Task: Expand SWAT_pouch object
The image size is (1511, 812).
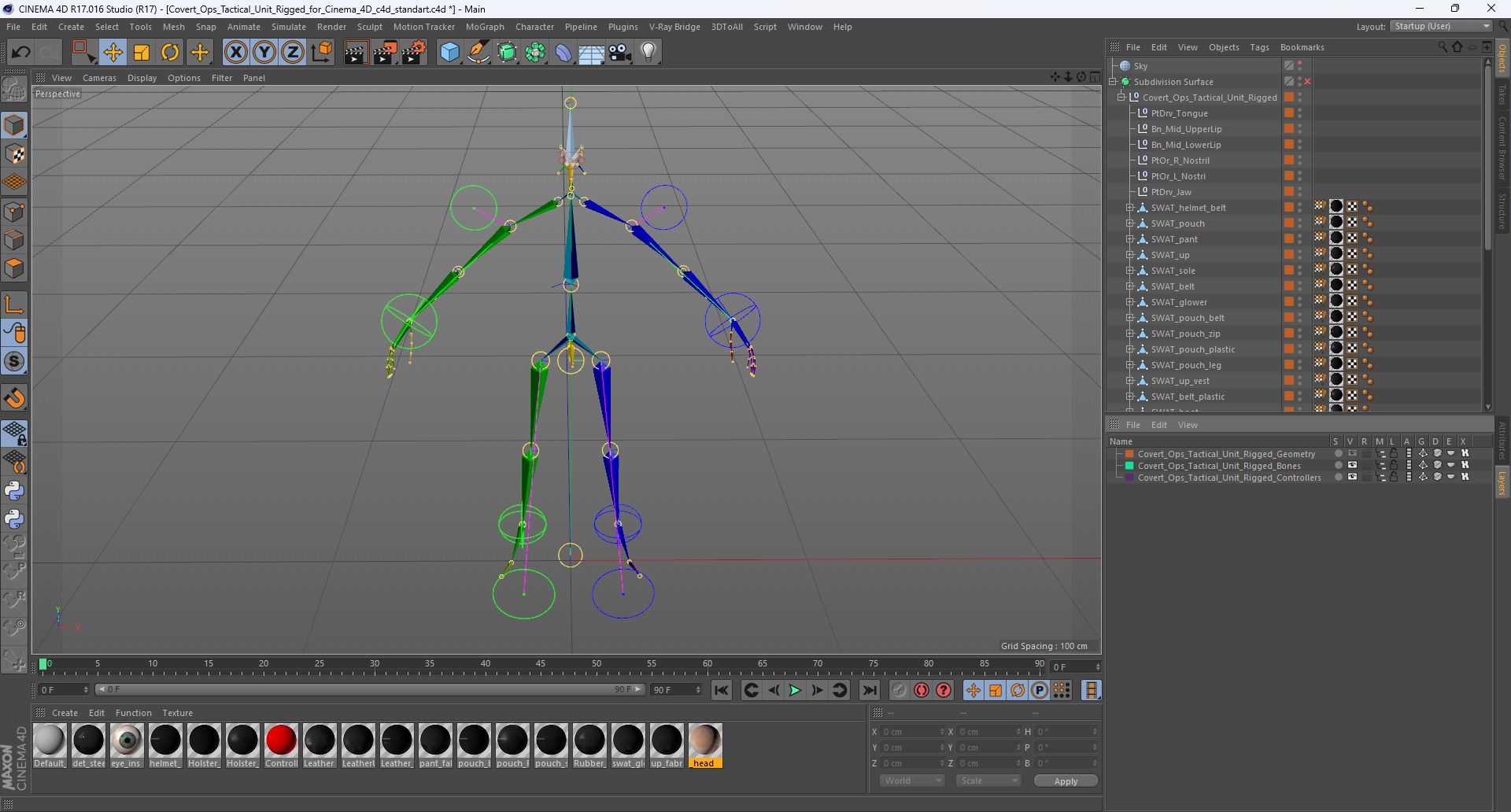Action: (x=1129, y=223)
